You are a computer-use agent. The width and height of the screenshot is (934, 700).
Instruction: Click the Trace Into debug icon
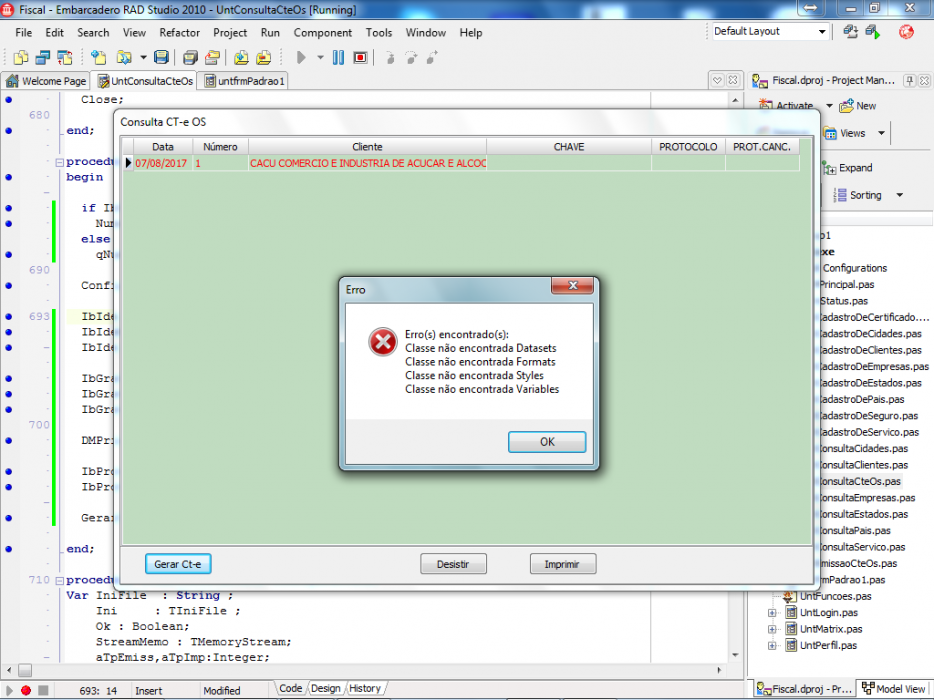(390, 57)
